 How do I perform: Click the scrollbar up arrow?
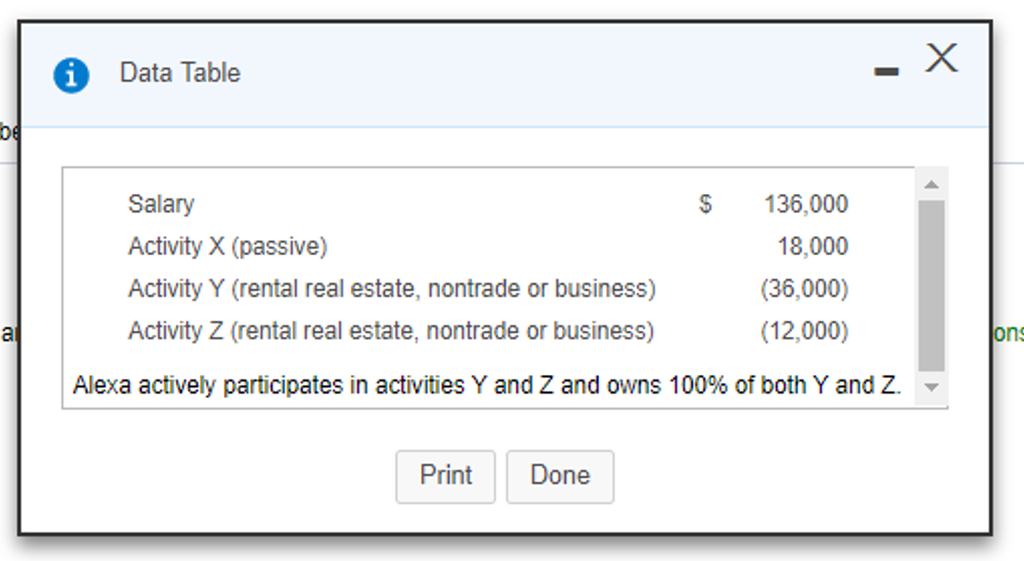(x=931, y=185)
